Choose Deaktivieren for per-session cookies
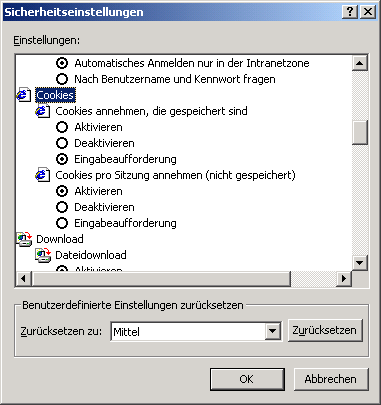Image resolution: width=381 pixels, height=405 pixels. pos(62,207)
